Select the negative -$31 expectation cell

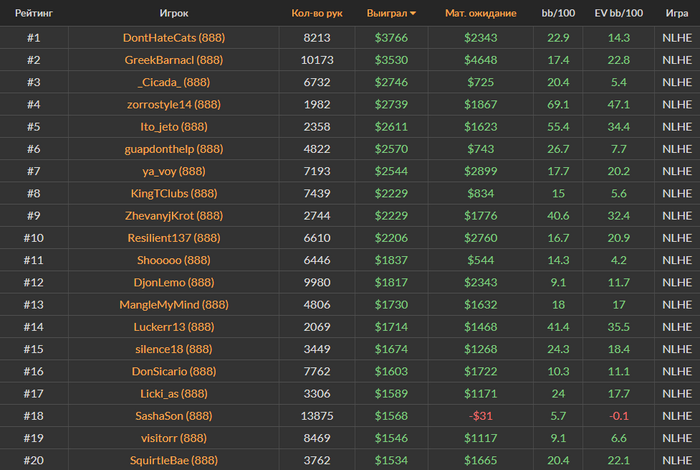480,416
